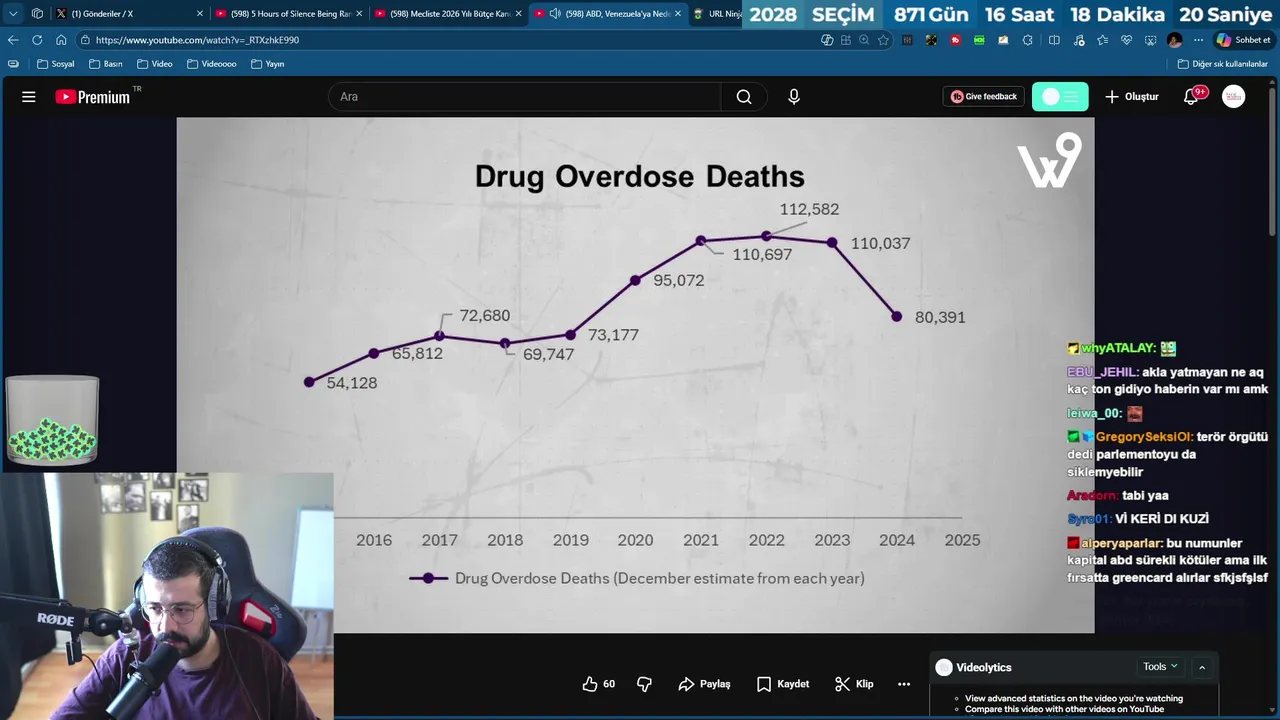Click into the YouTube Ara search field

point(525,97)
